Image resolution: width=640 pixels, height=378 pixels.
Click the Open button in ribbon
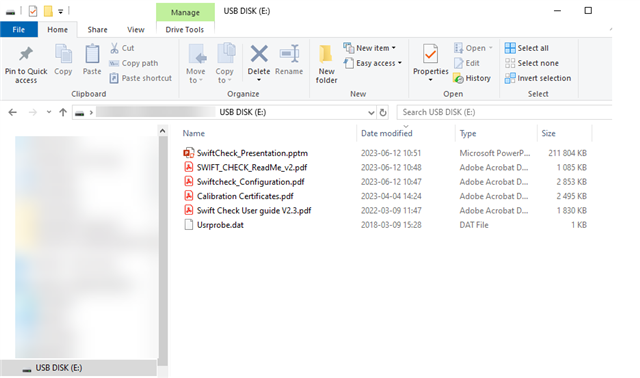(473, 48)
